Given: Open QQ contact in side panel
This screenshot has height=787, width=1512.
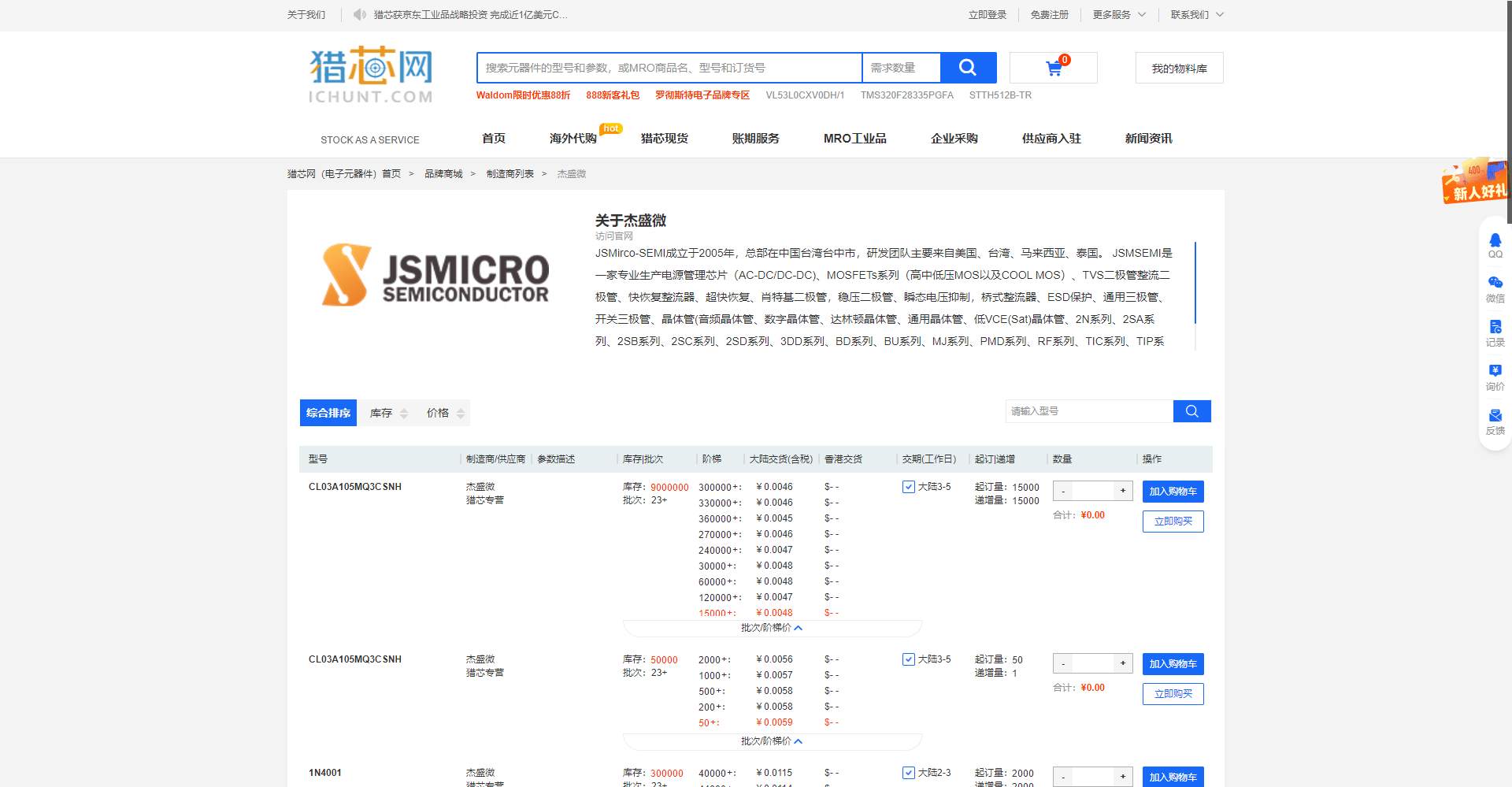Looking at the screenshot, I should pyautogui.click(x=1495, y=245).
